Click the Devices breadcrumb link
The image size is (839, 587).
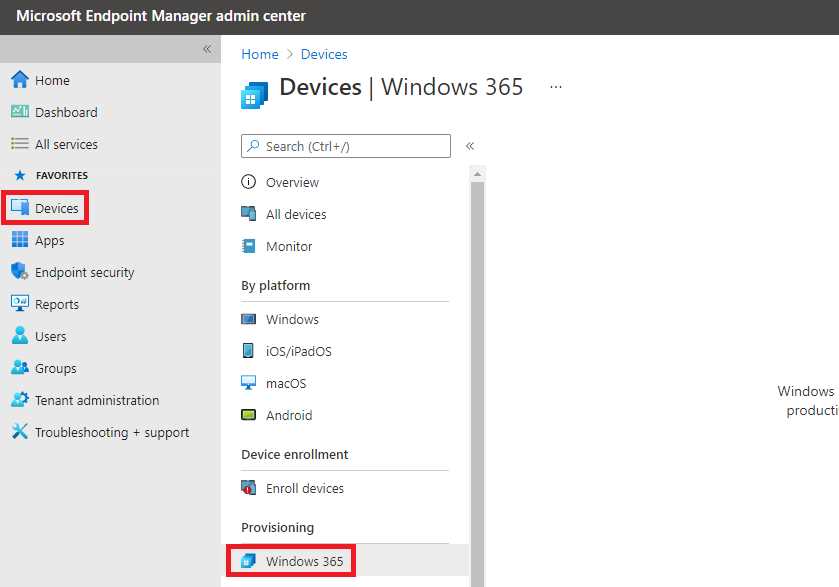point(324,54)
